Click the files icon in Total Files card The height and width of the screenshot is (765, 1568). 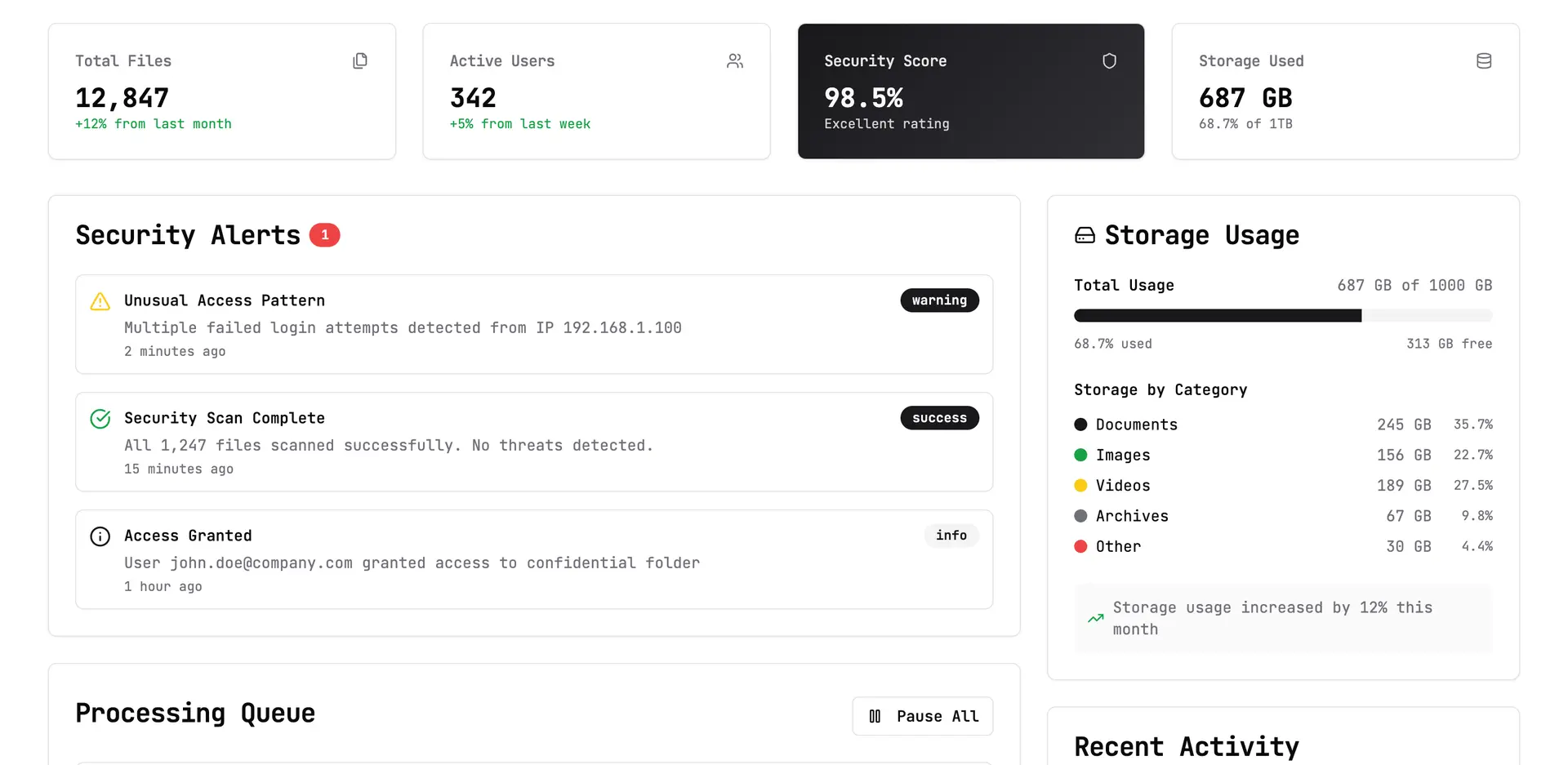tap(360, 61)
